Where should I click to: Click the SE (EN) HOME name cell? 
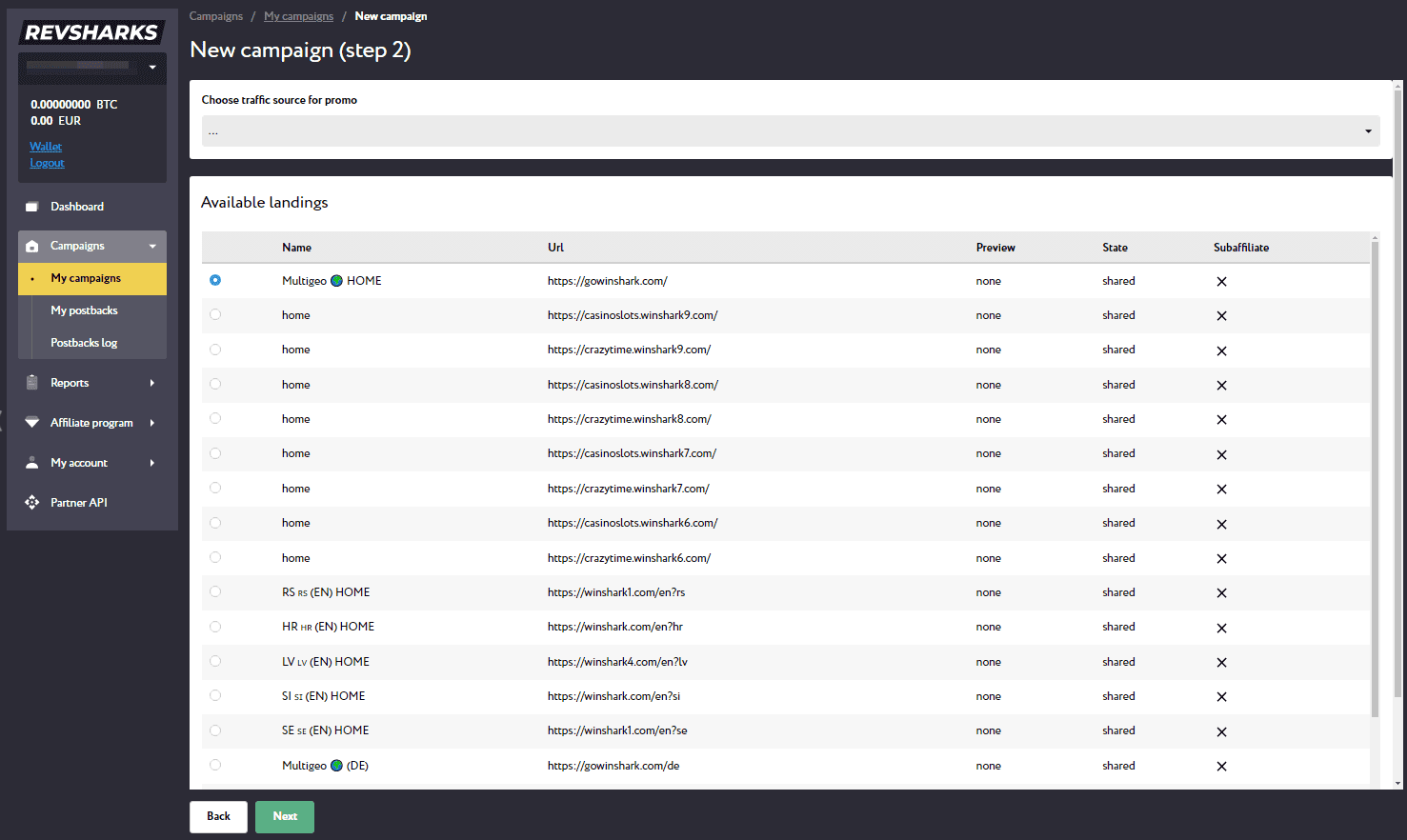pyautogui.click(x=325, y=730)
